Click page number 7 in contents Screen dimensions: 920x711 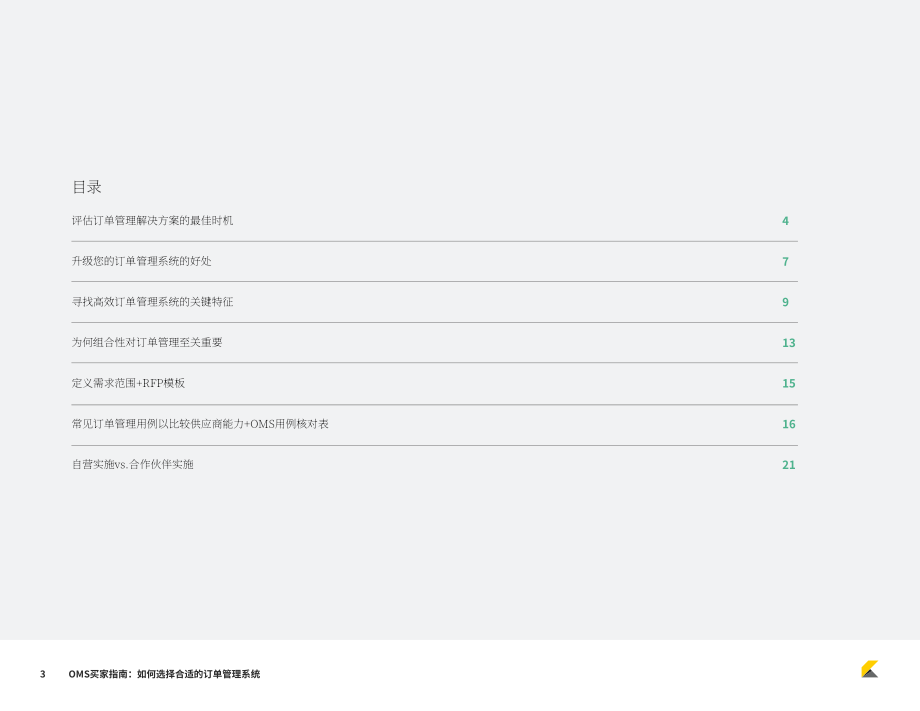tap(785, 262)
